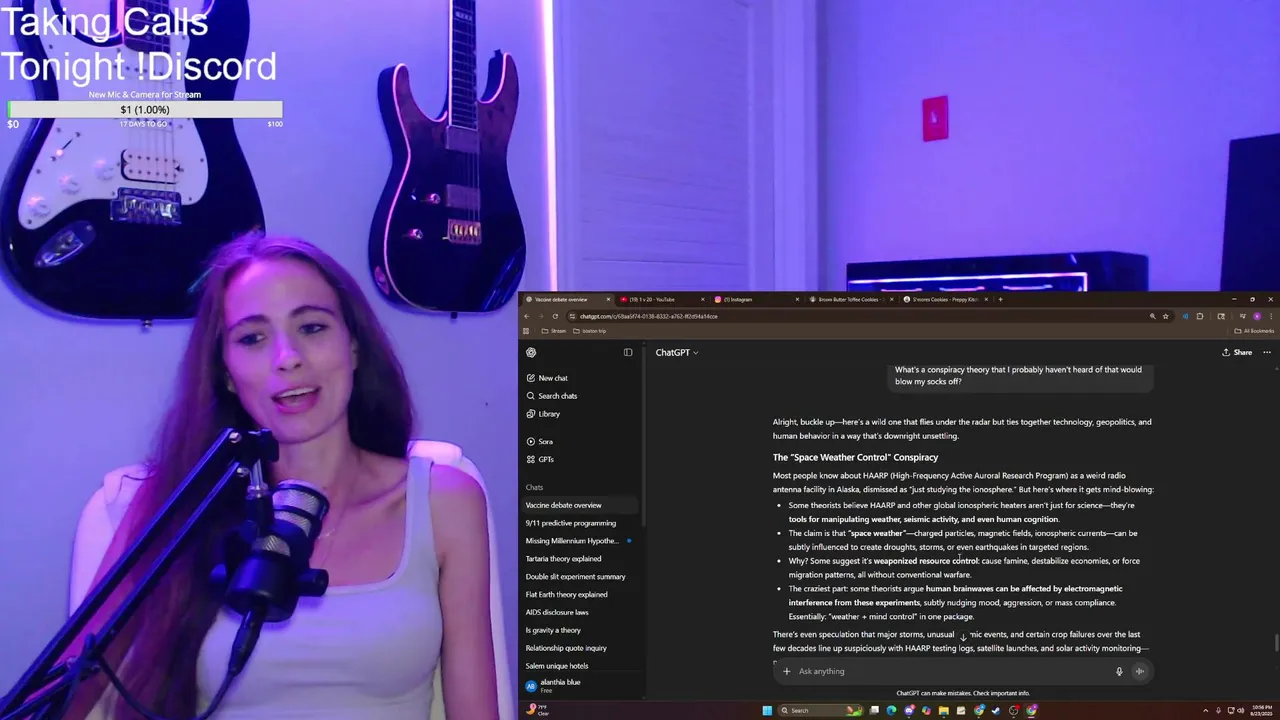Collapse the ChatGPT sidebar panel
Viewport: 1280px width, 720px height.
pos(628,352)
